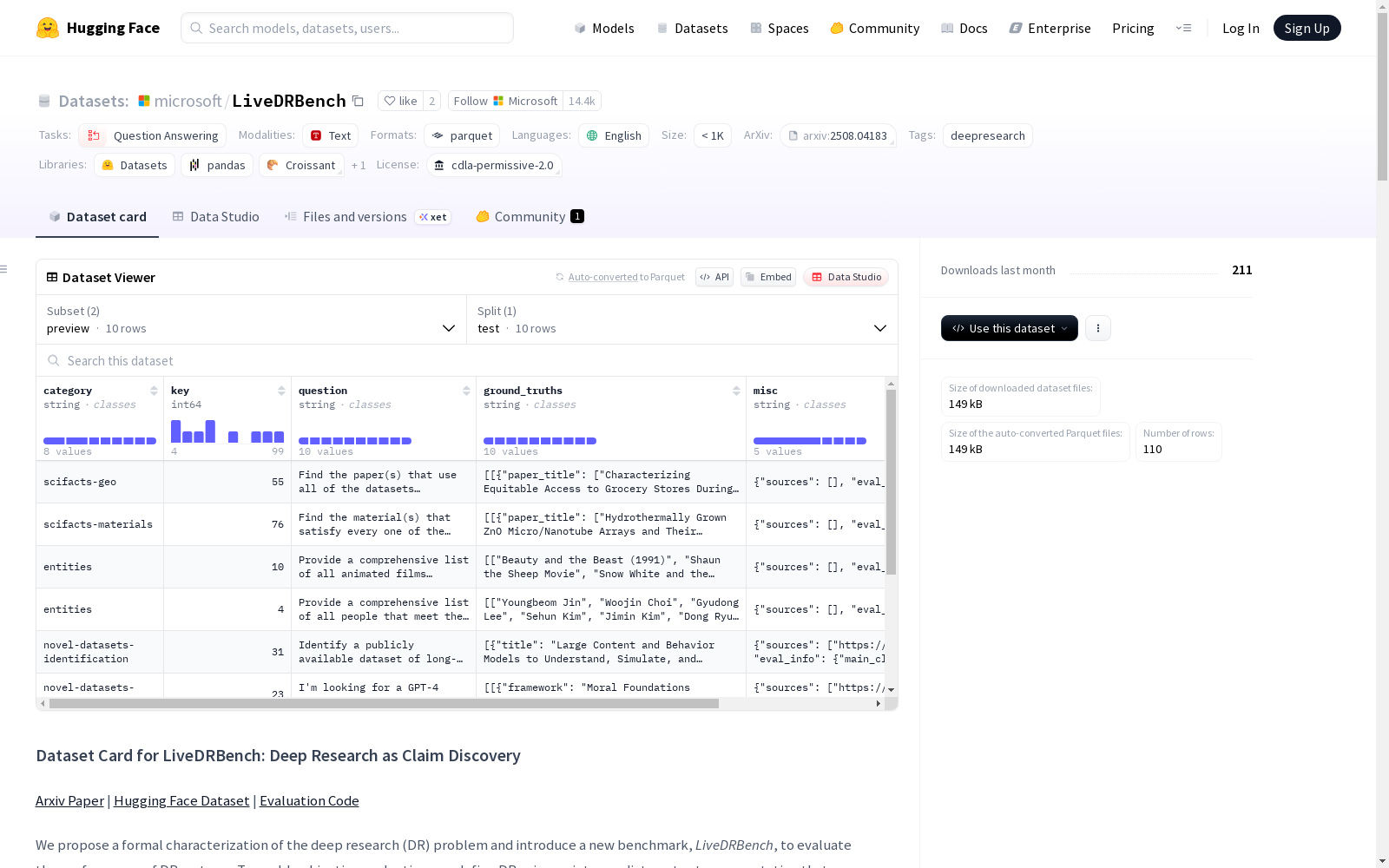Click the like count 2
This screenshot has width=1389, height=868.
(431, 101)
